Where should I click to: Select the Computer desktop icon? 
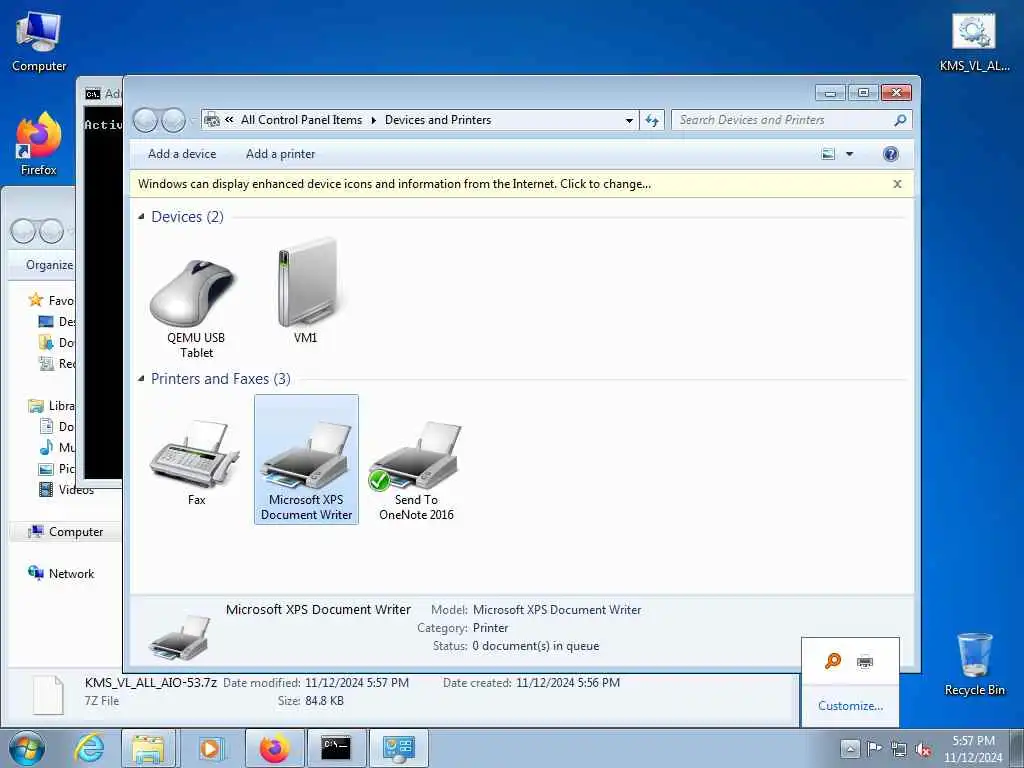click(x=39, y=41)
